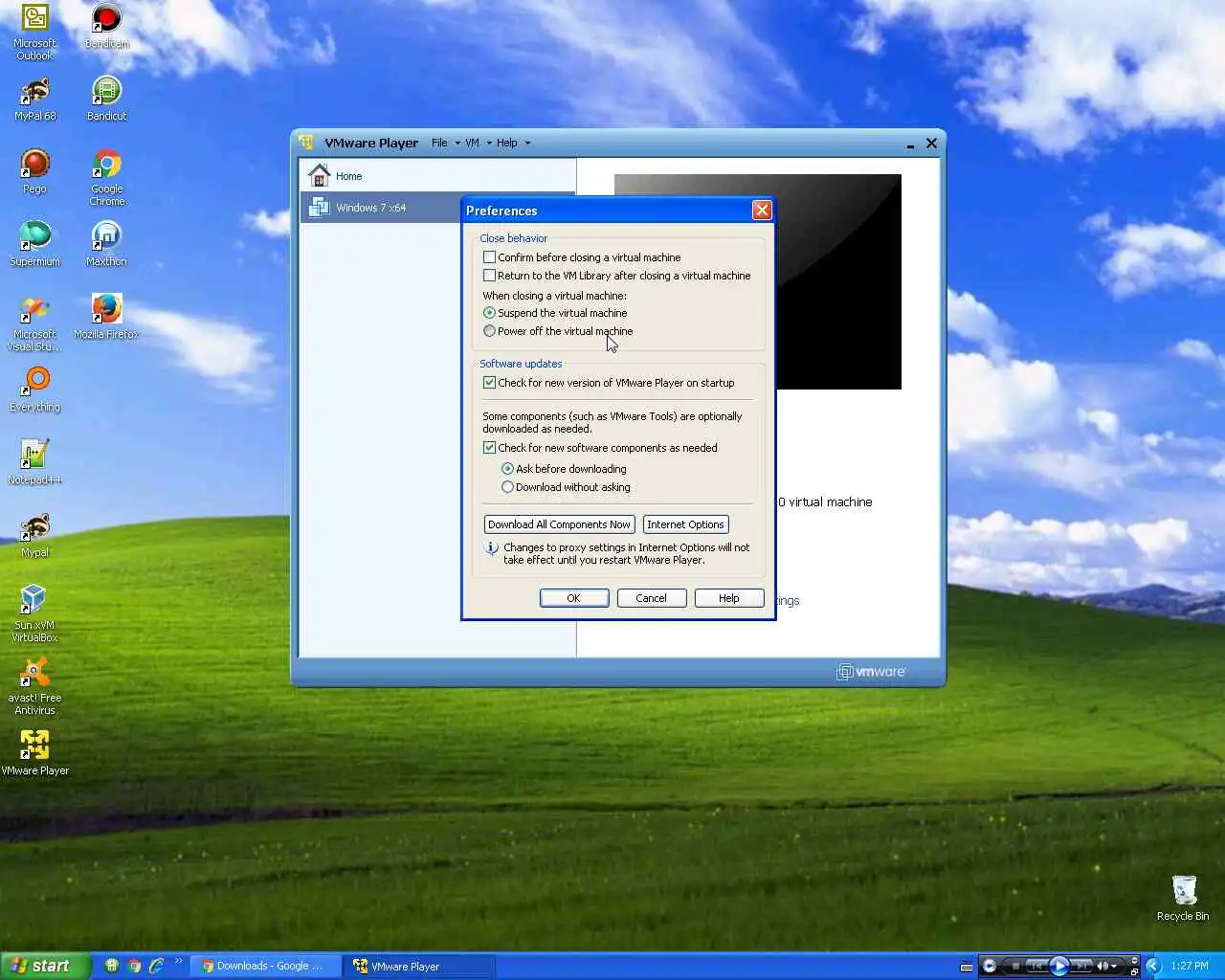Click Stop on Media Player taskbar toolbar
Viewport: 1225px width, 980px height.
click(x=1016, y=966)
